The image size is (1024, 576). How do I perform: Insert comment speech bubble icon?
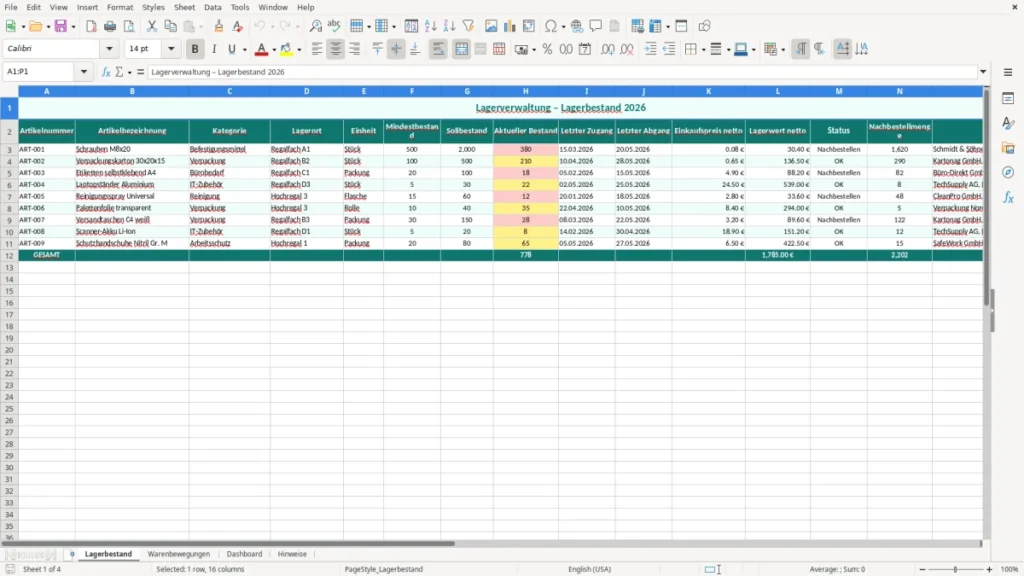coord(596,26)
